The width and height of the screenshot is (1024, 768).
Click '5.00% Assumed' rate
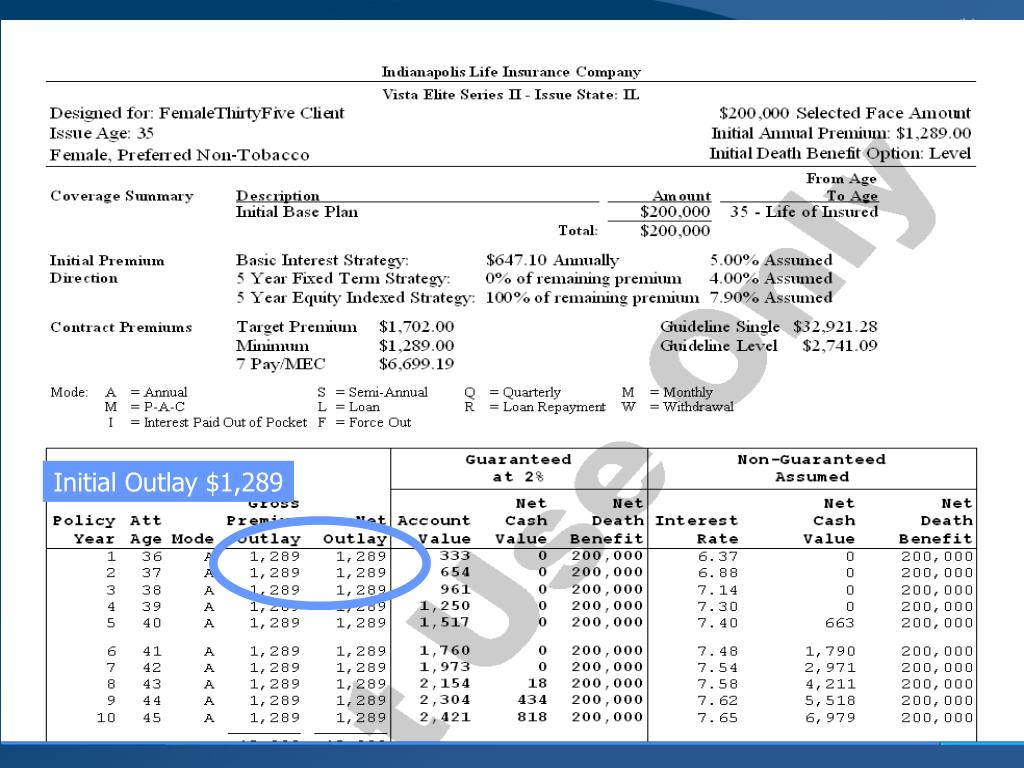pos(771,260)
